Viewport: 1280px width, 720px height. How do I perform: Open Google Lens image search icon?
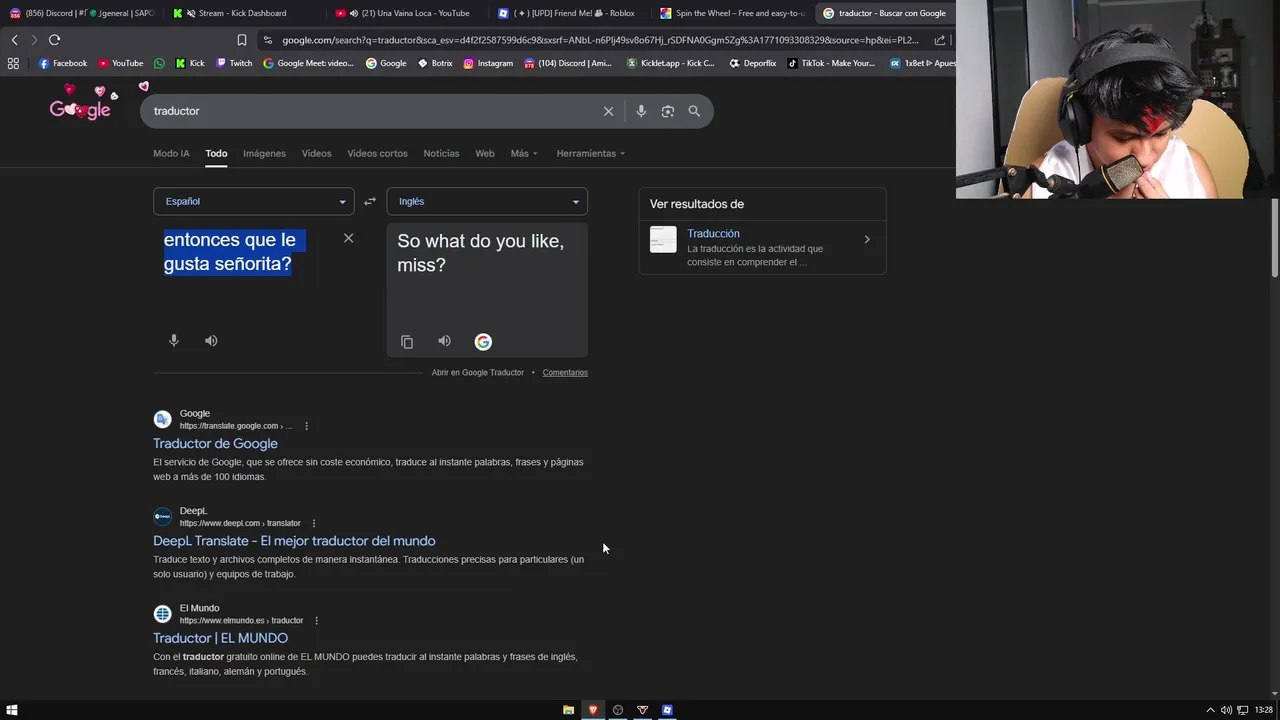pyautogui.click(x=668, y=111)
